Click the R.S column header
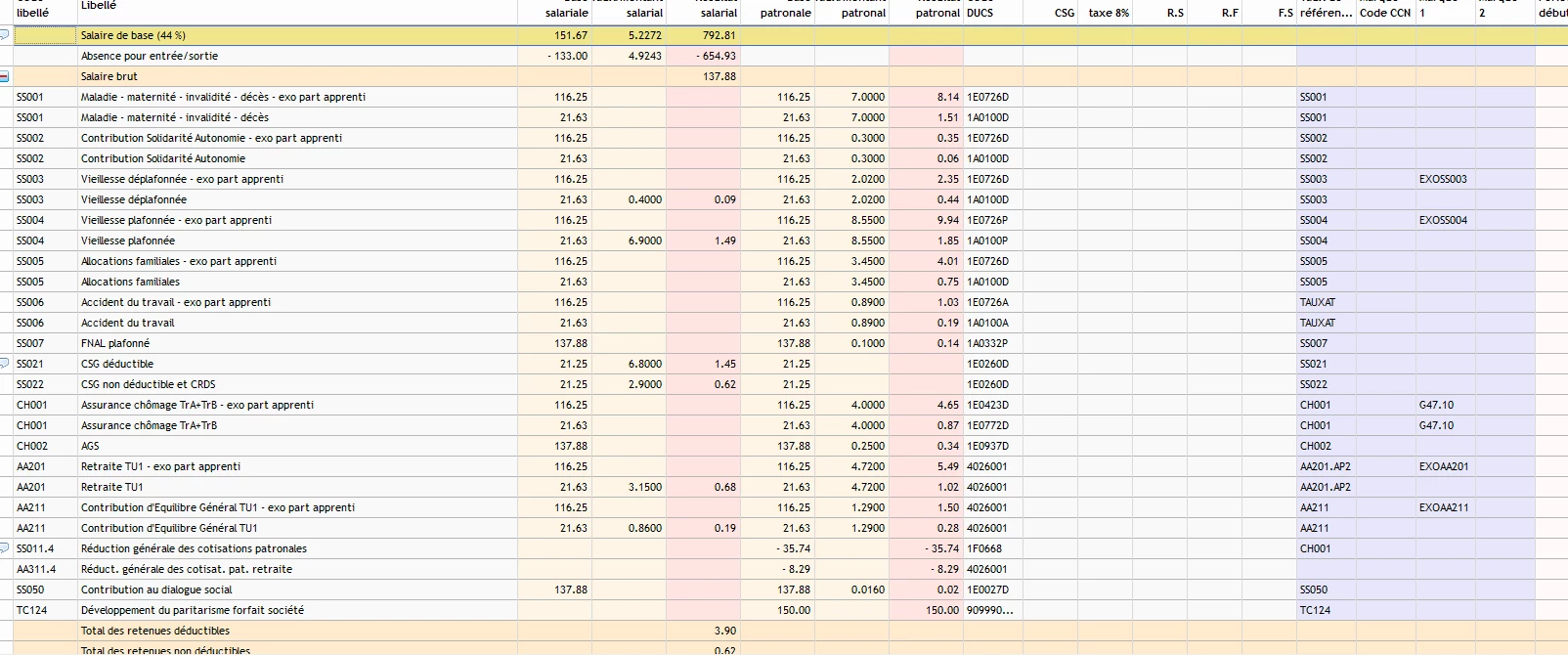Screen dimensions: 1568x655 point(1175,13)
